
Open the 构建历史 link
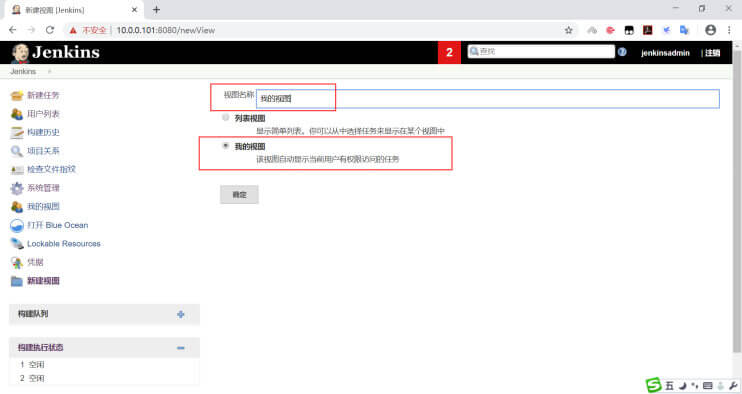coord(43,132)
